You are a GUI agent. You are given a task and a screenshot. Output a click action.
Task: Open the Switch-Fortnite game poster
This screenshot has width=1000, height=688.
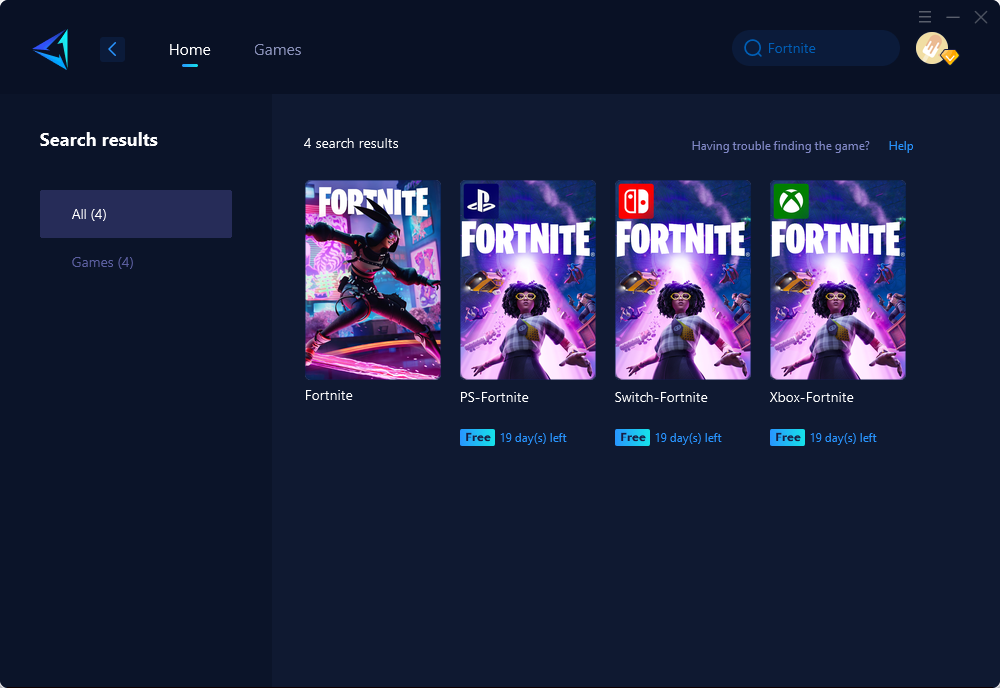682,279
